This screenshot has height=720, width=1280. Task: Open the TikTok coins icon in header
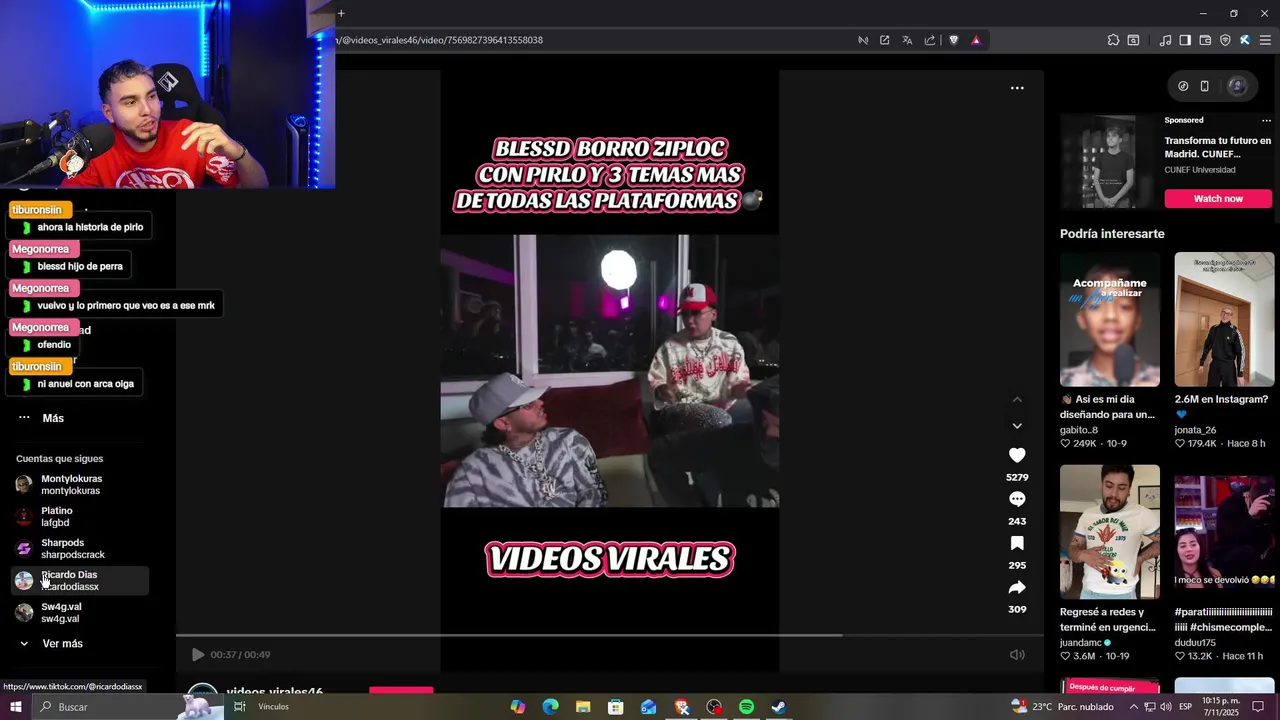(x=1183, y=86)
